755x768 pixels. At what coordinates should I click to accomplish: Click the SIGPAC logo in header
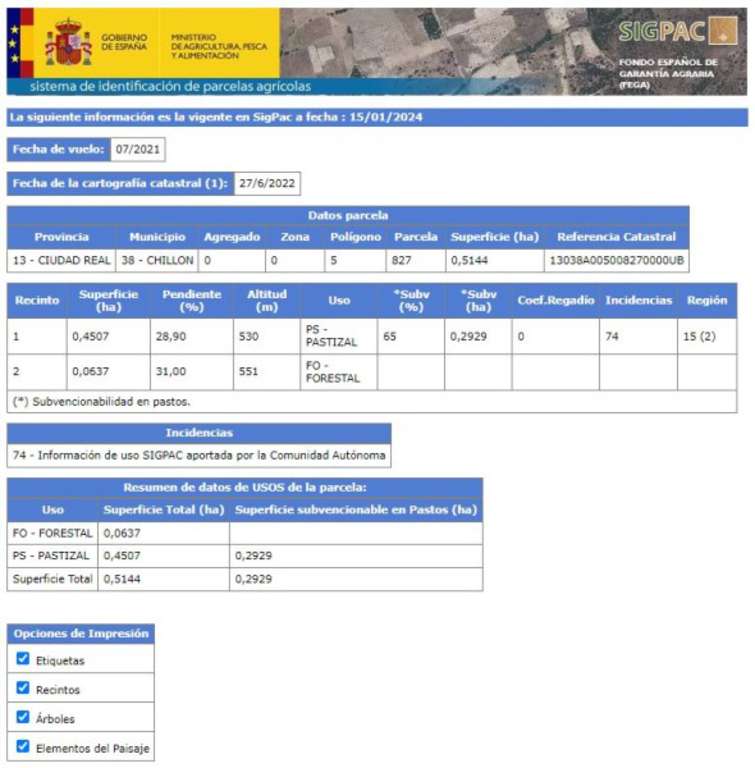coord(677,31)
